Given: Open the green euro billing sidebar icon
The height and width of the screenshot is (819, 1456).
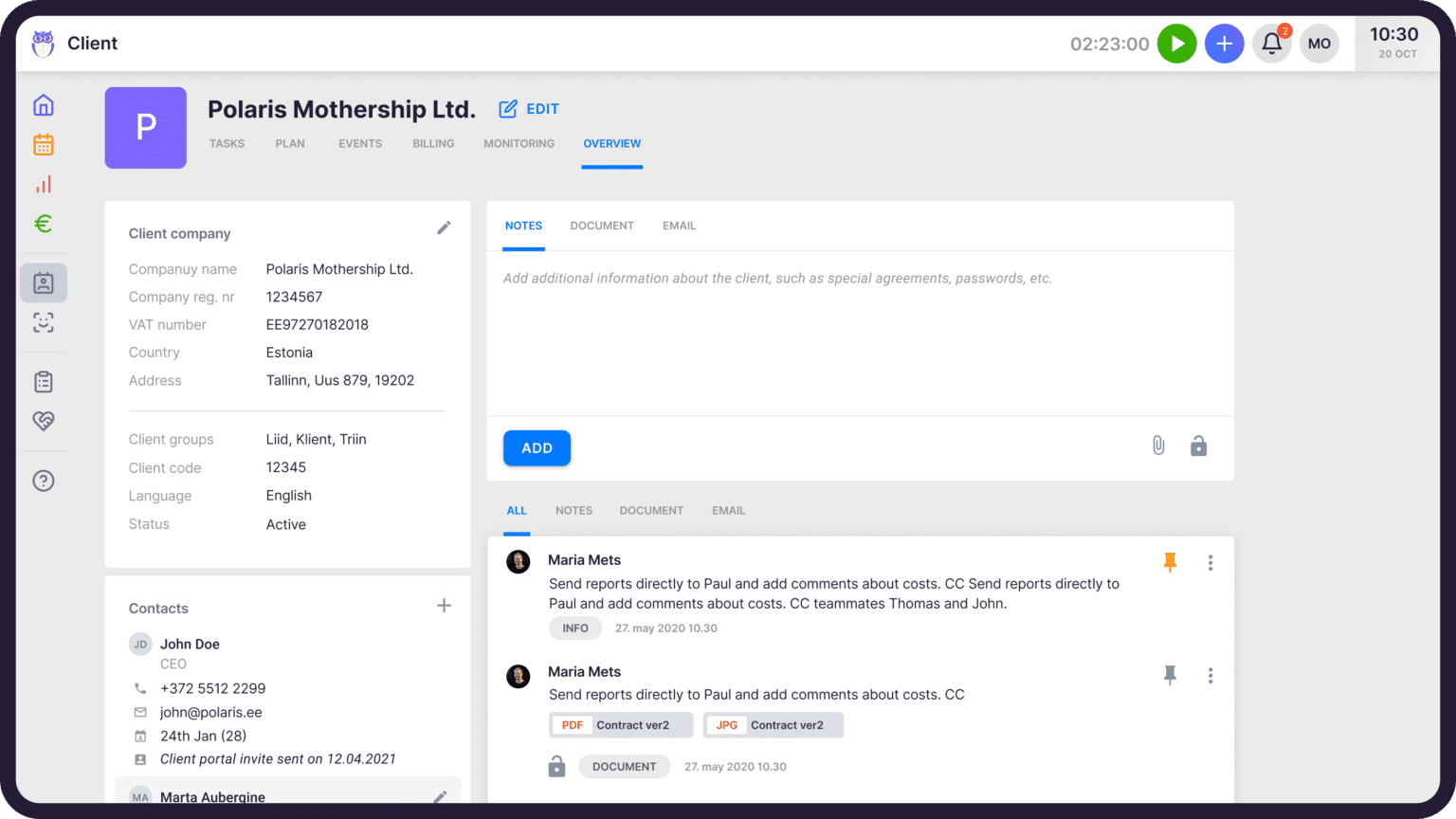Looking at the screenshot, I should (x=44, y=224).
